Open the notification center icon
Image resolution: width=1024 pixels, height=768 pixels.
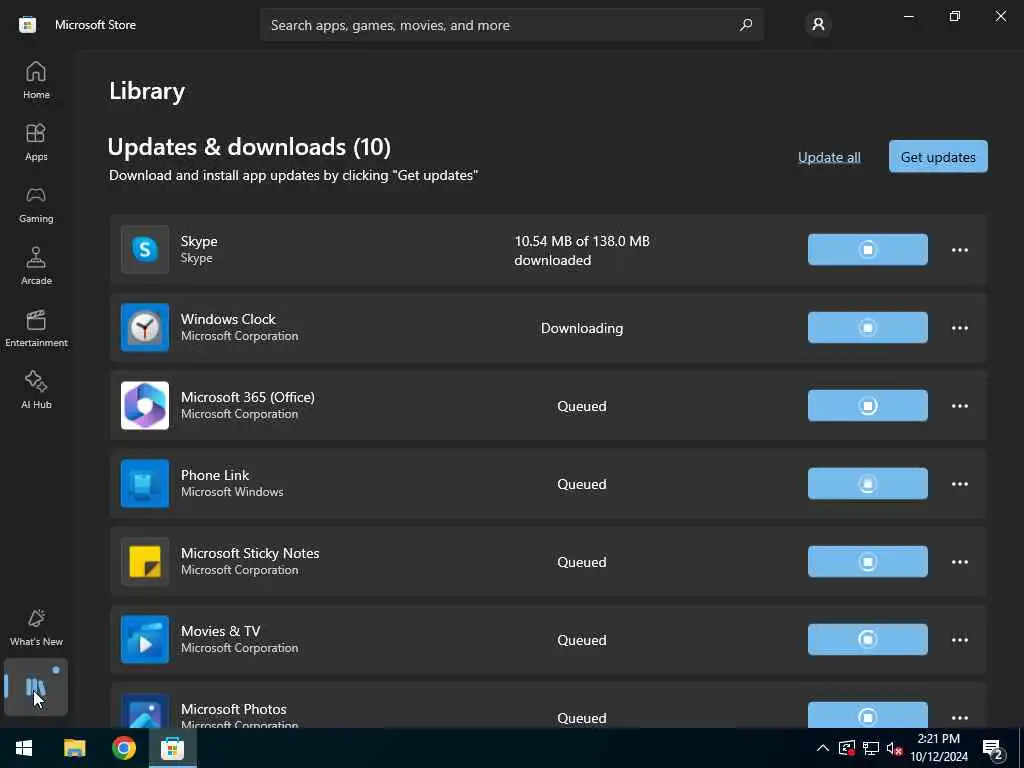[992, 749]
